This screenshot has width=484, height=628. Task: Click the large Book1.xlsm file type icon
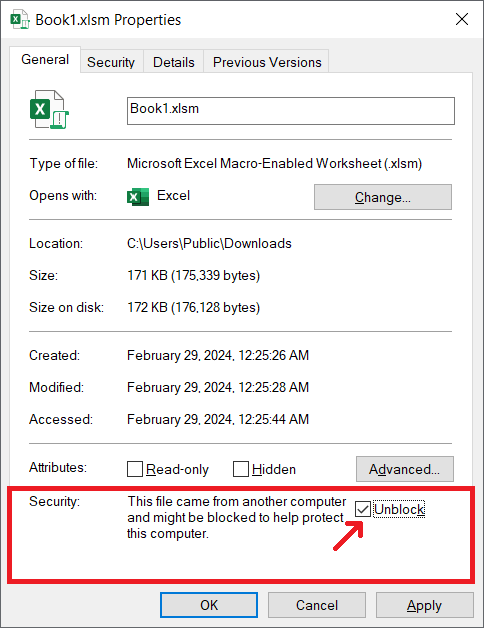pyautogui.click(x=49, y=109)
